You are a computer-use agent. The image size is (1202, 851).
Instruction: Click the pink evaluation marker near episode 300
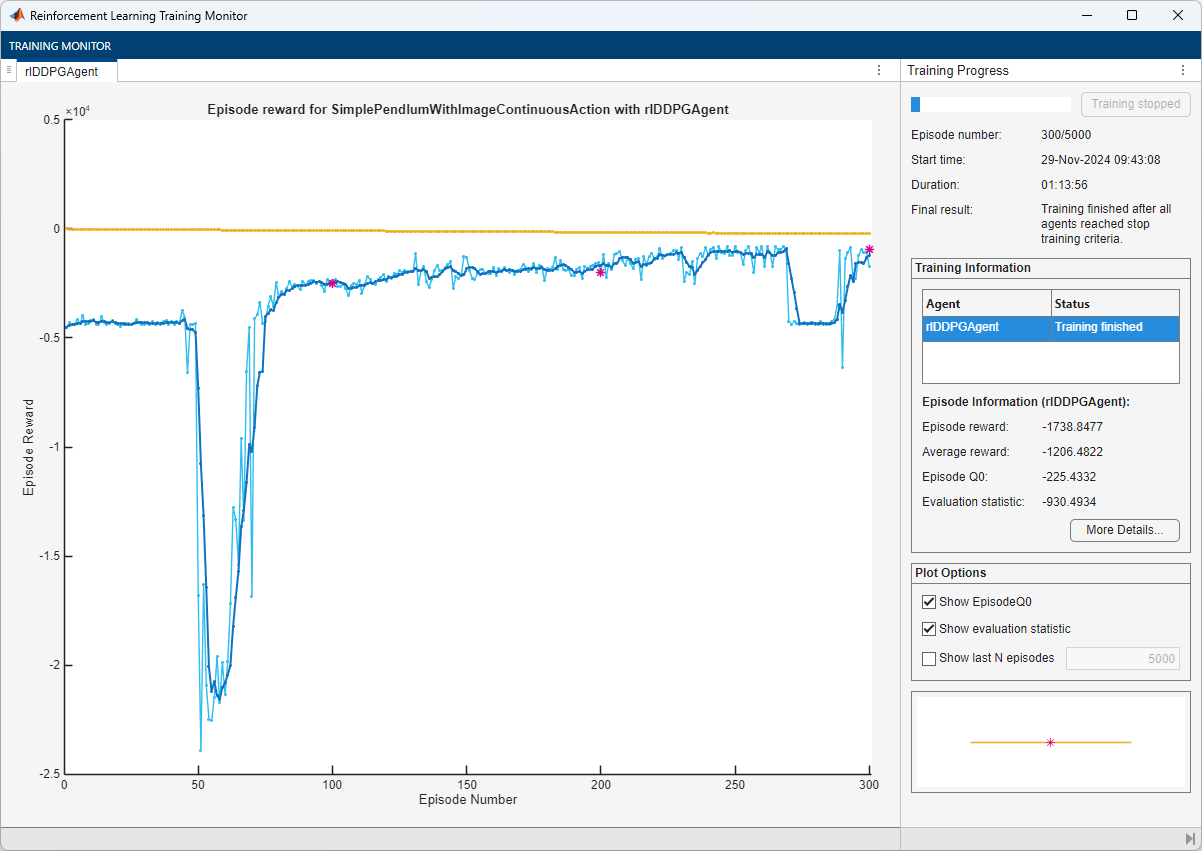pyautogui.click(x=868, y=249)
